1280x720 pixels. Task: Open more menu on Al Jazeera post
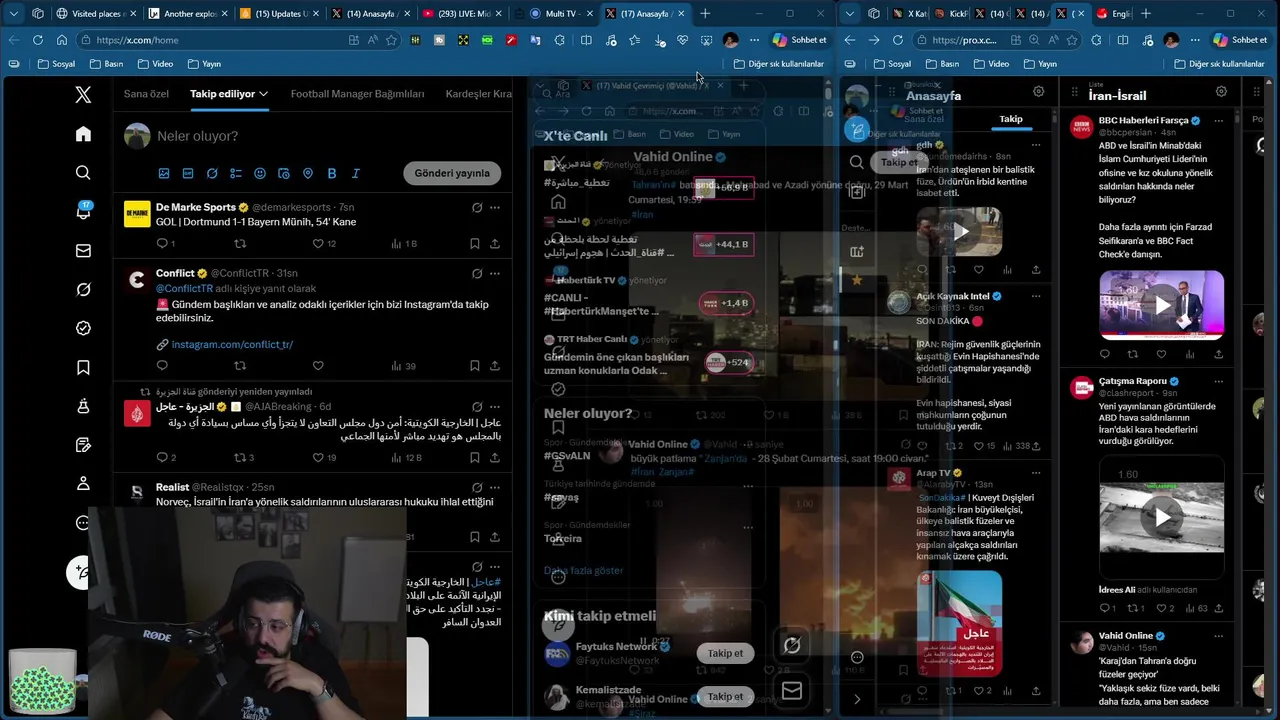point(495,407)
